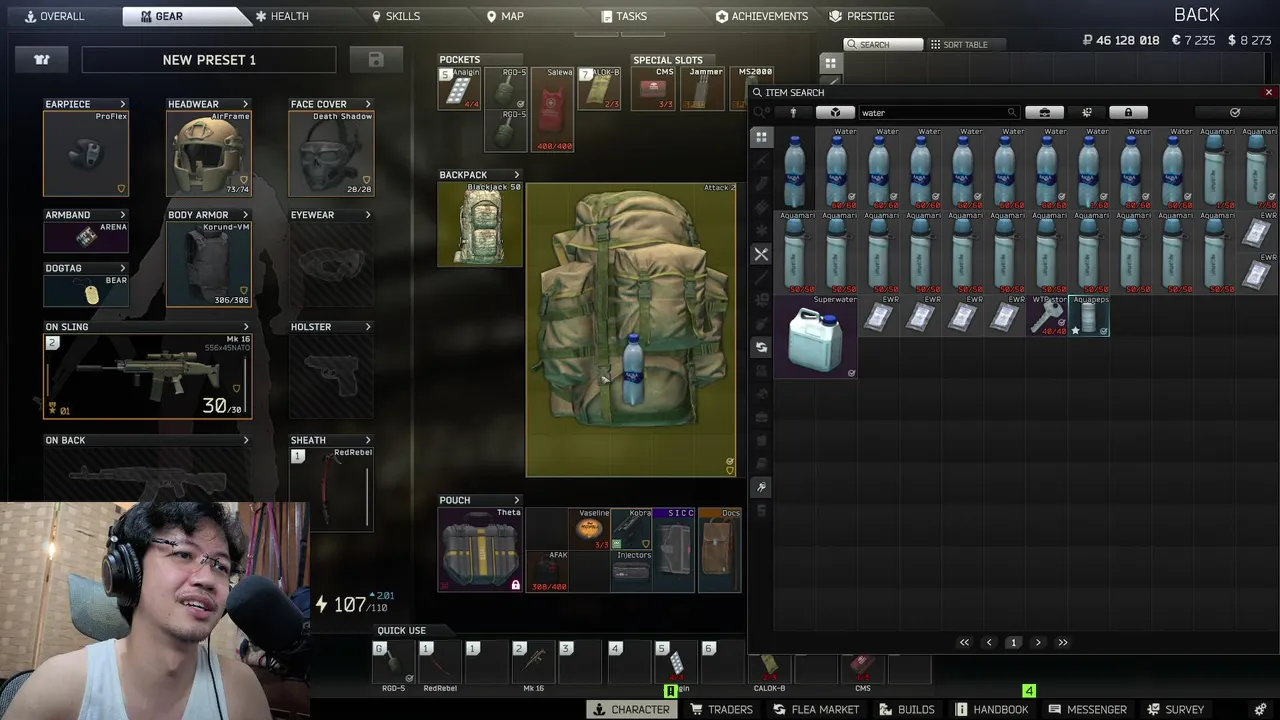Toggle the gear-shaped filter in Item Search
The height and width of the screenshot is (720, 1280).
[x=1087, y=113]
